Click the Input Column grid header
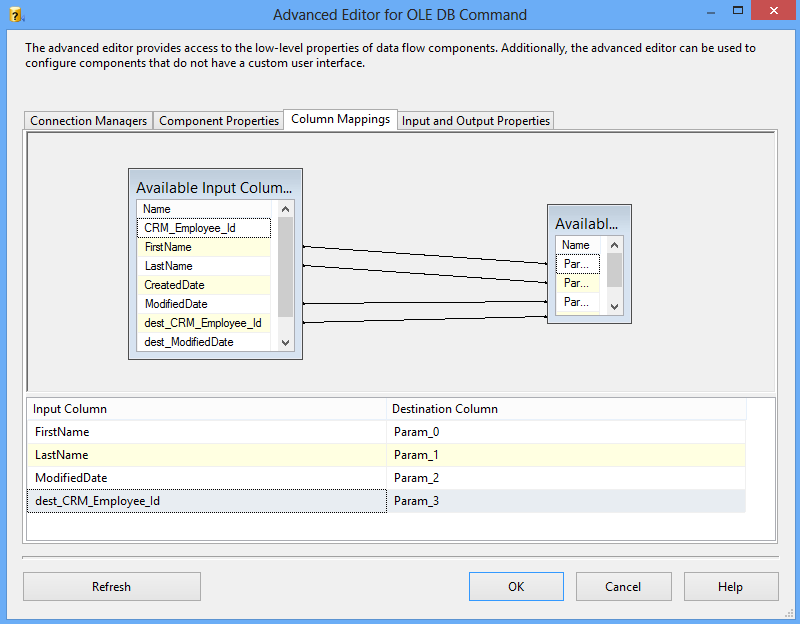The width and height of the screenshot is (800, 624). (x=207, y=409)
